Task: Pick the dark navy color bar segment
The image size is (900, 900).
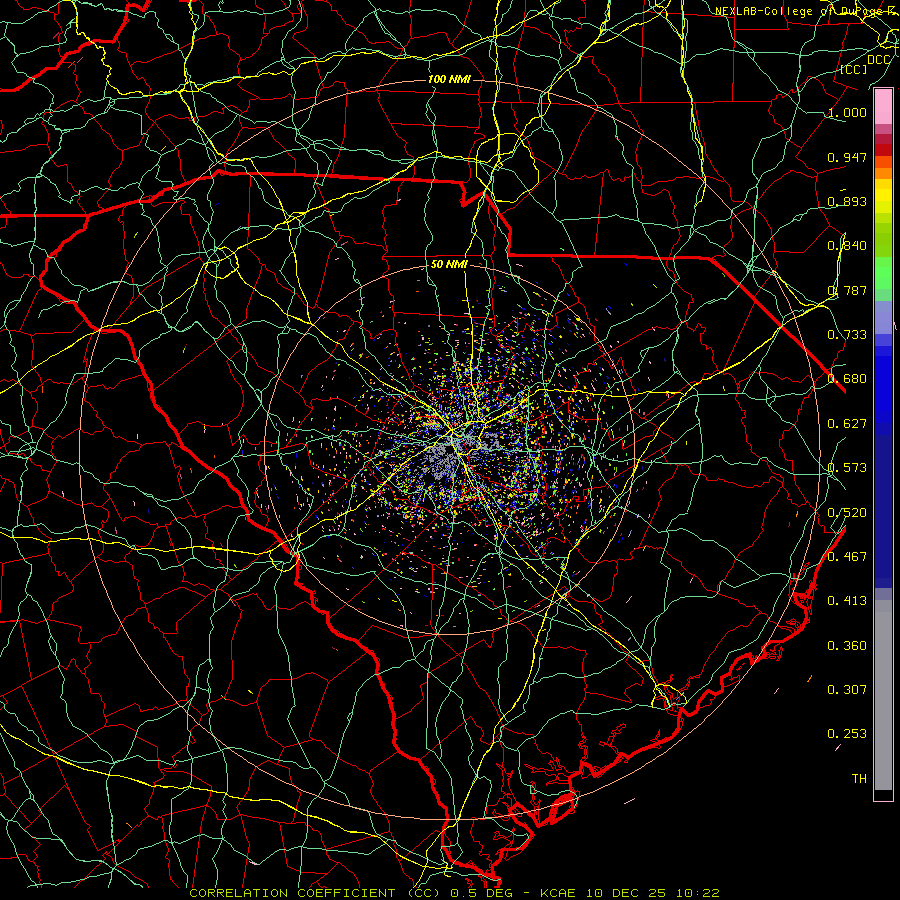Action: (883, 511)
